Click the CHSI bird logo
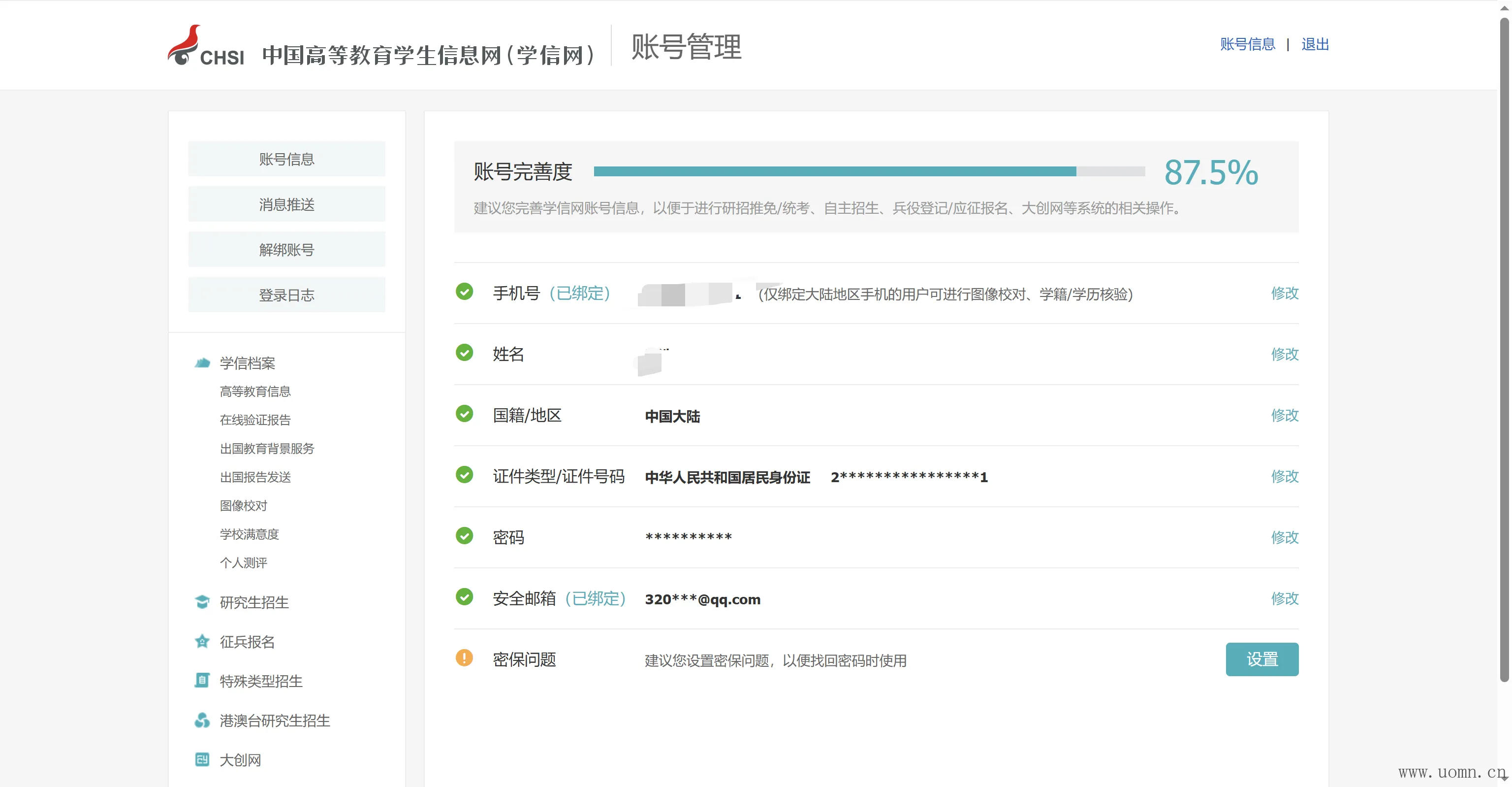 point(187,46)
